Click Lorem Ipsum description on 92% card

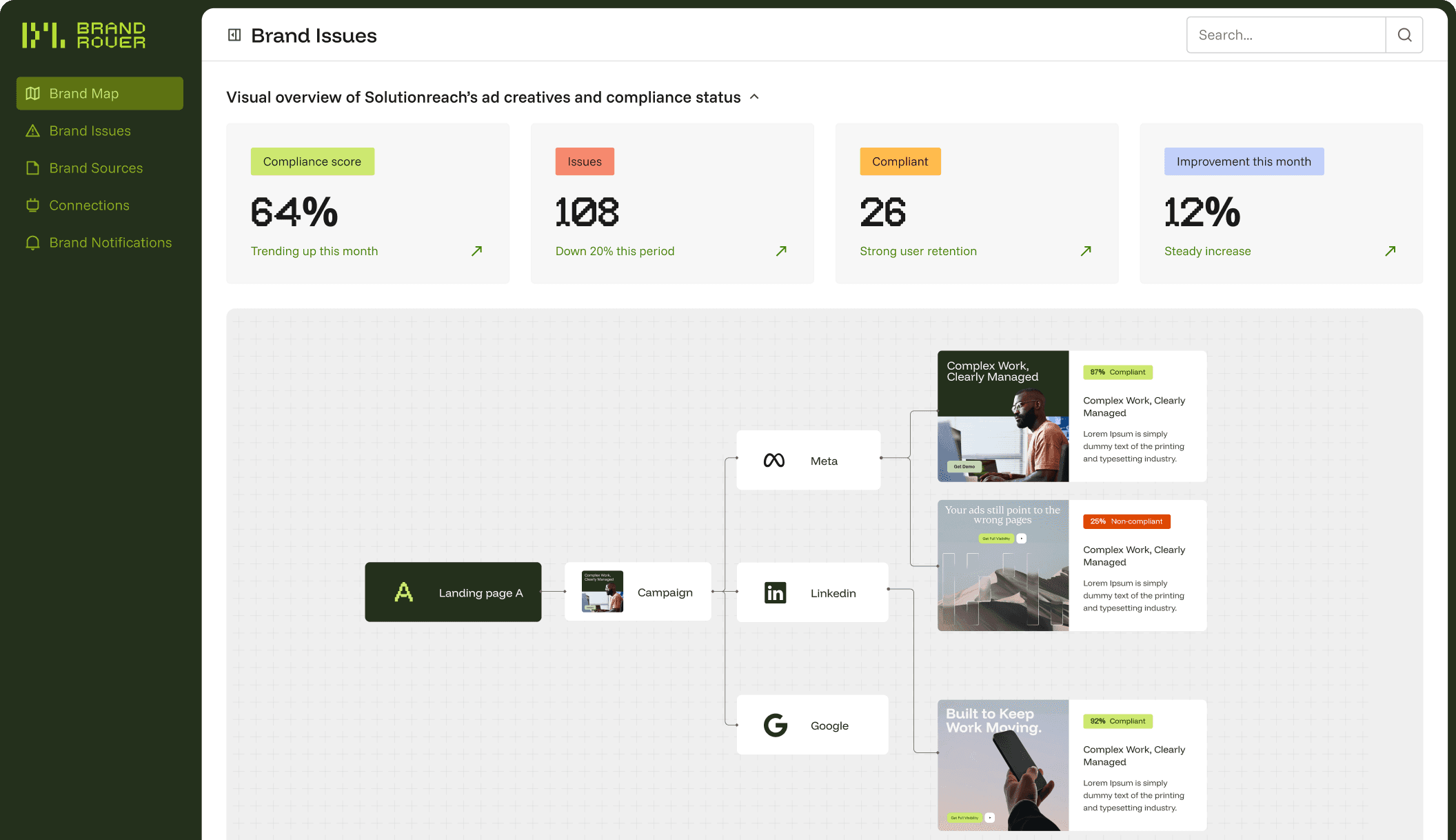pos(1133,795)
